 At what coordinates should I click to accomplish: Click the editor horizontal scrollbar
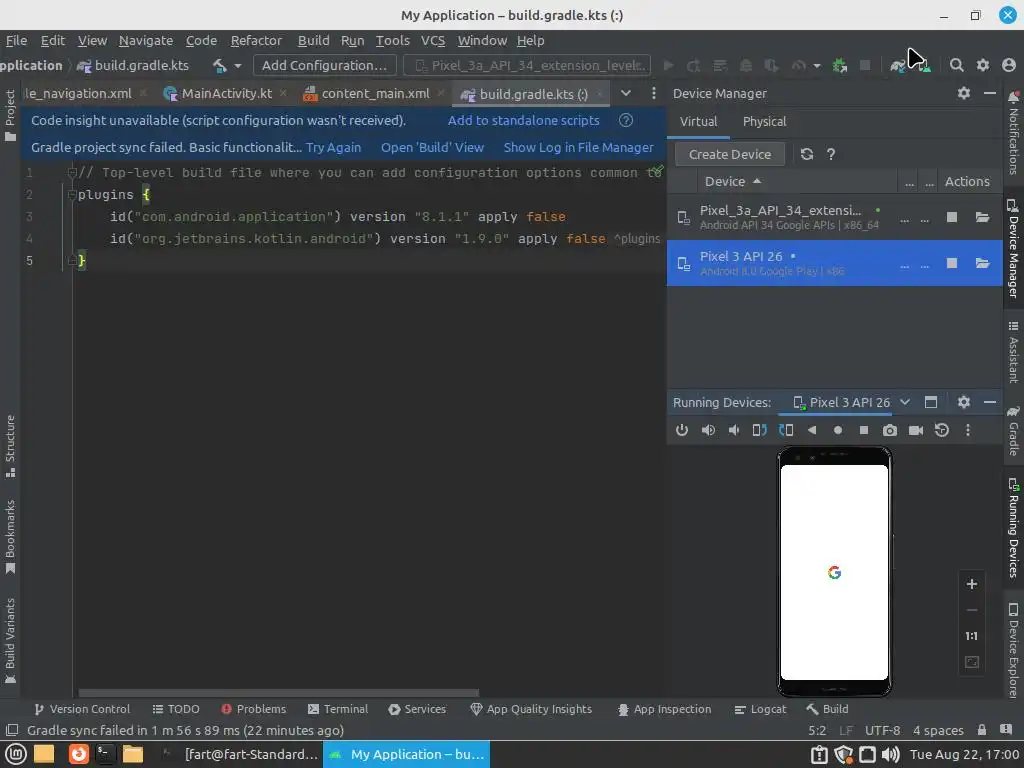point(278,694)
